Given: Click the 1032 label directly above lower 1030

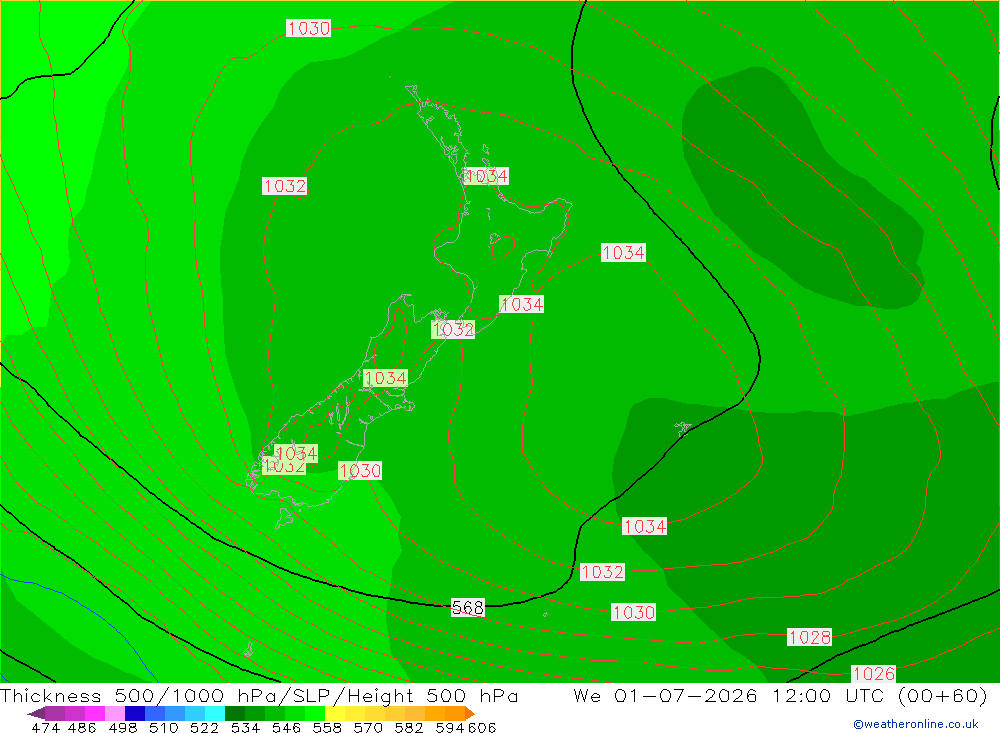Looking at the screenshot, I should pos(602,572).
